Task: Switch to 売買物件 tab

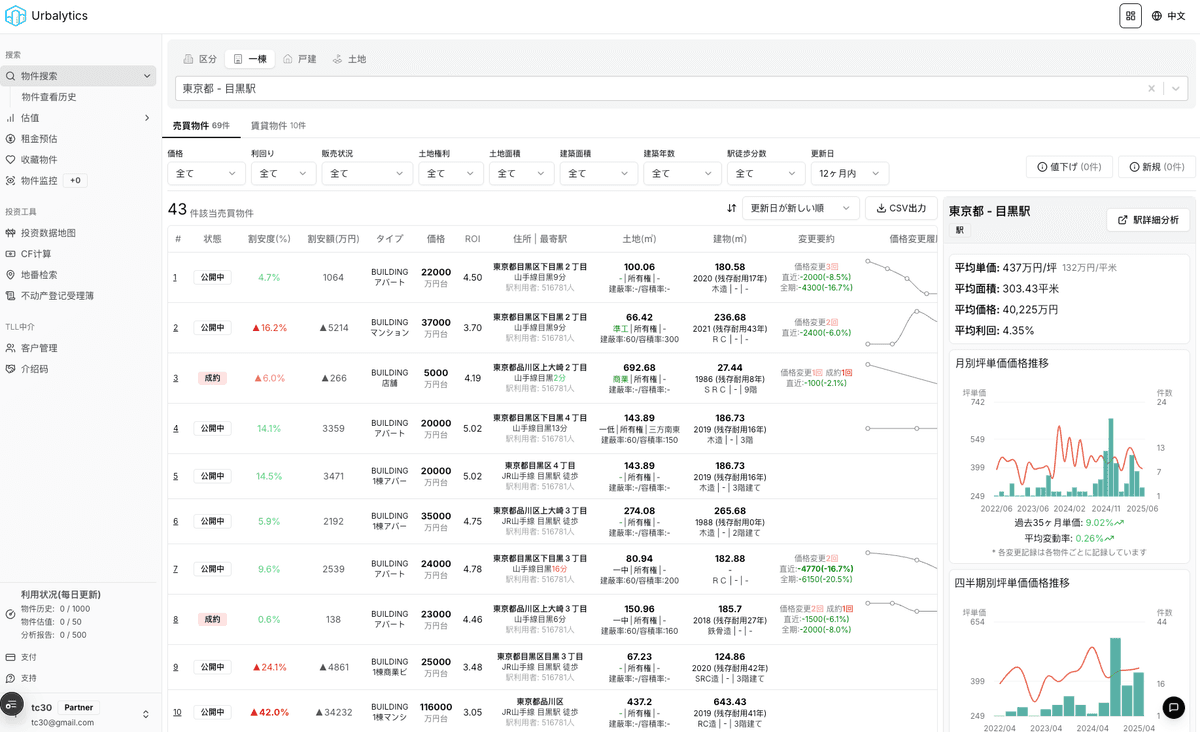Action: point(201,126)
